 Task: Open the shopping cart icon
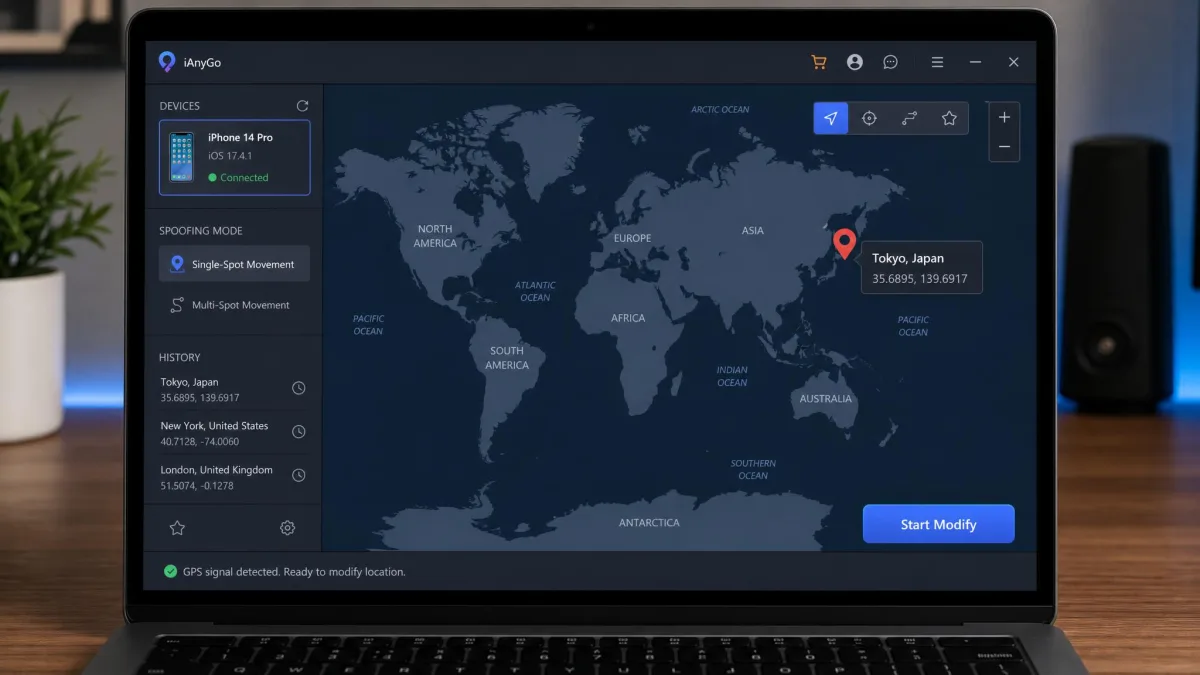click(x=819, y=62)
